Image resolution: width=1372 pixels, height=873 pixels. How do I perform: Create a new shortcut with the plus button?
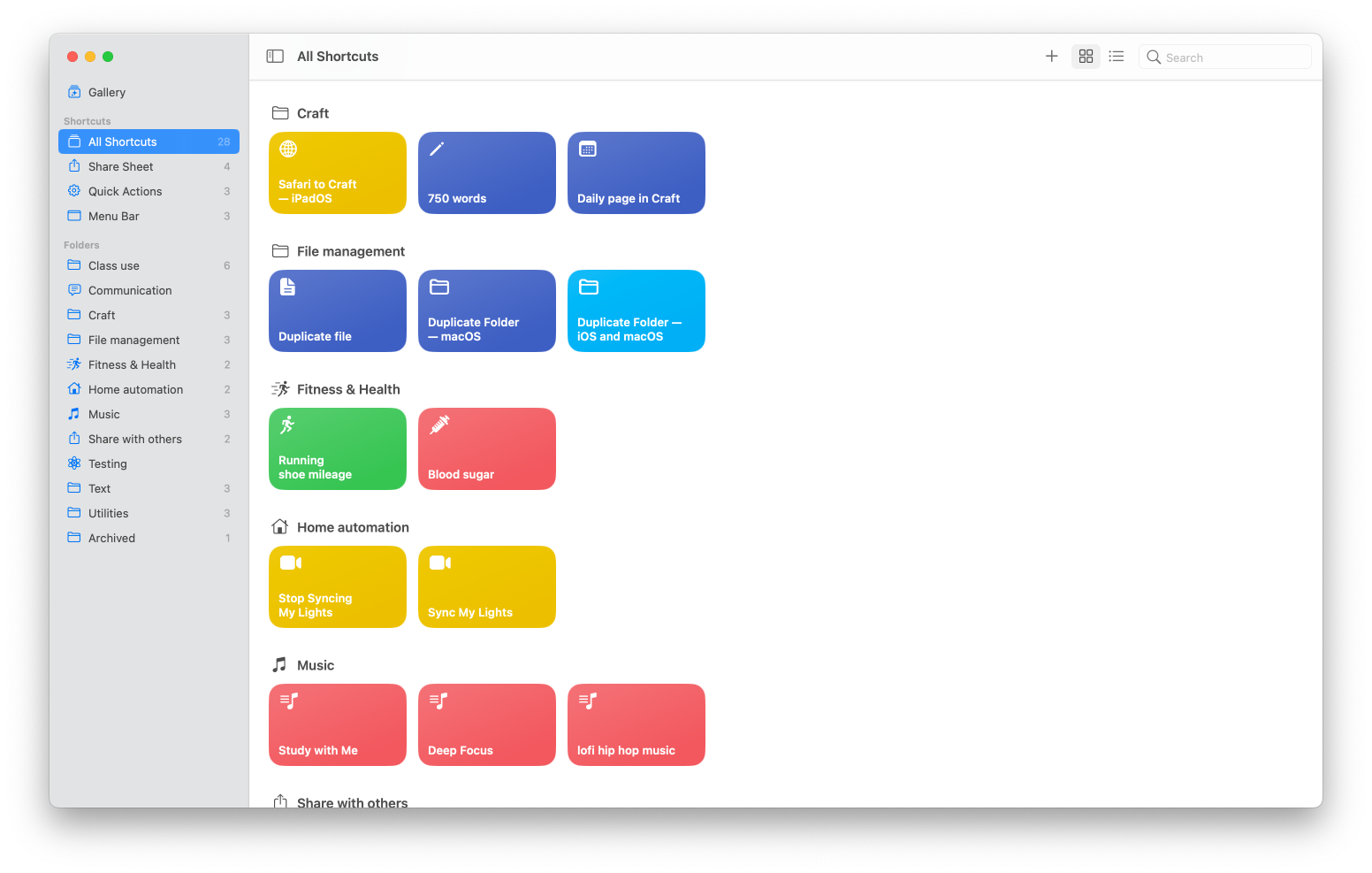[1051, 56]
